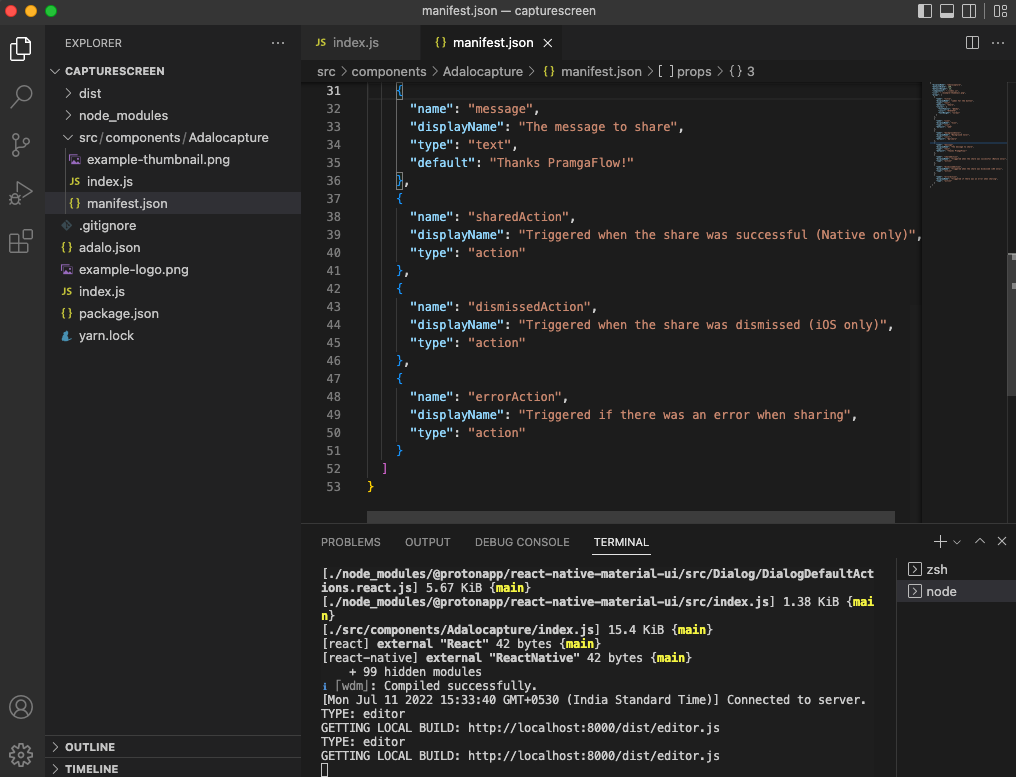
Task: Add a new terminal with plus icon
Action: tap(940, 541)
